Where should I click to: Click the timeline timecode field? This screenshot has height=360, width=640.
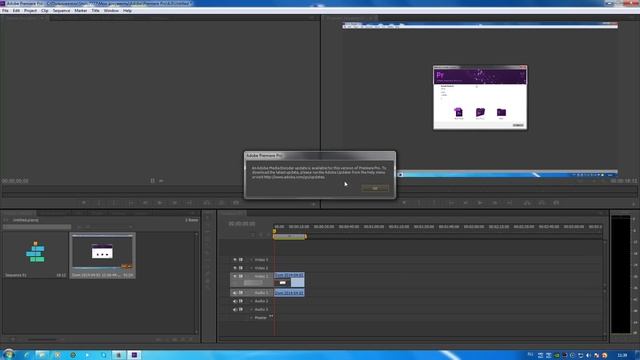(x=242, y=224)
